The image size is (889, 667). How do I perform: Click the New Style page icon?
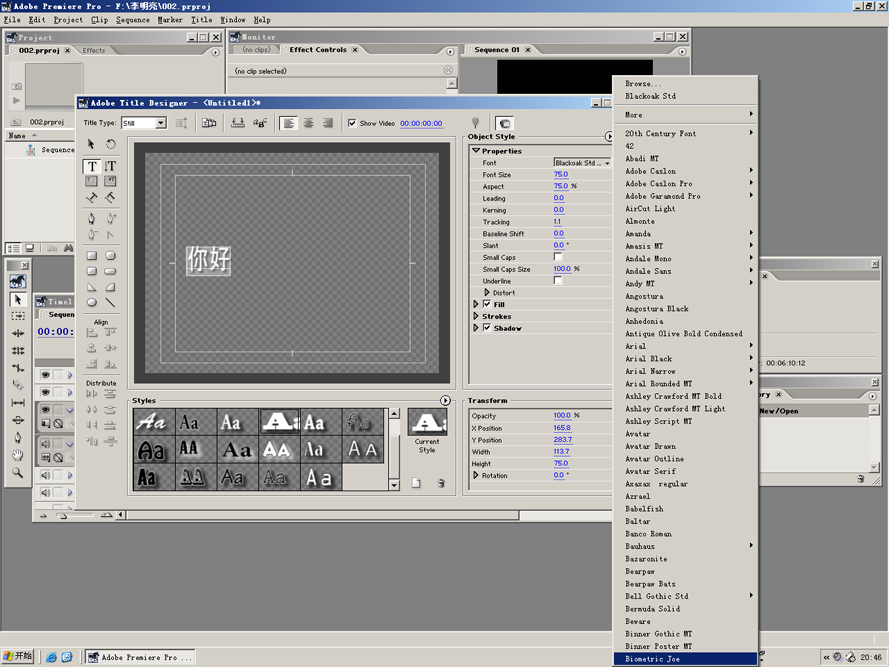point(416,483)
